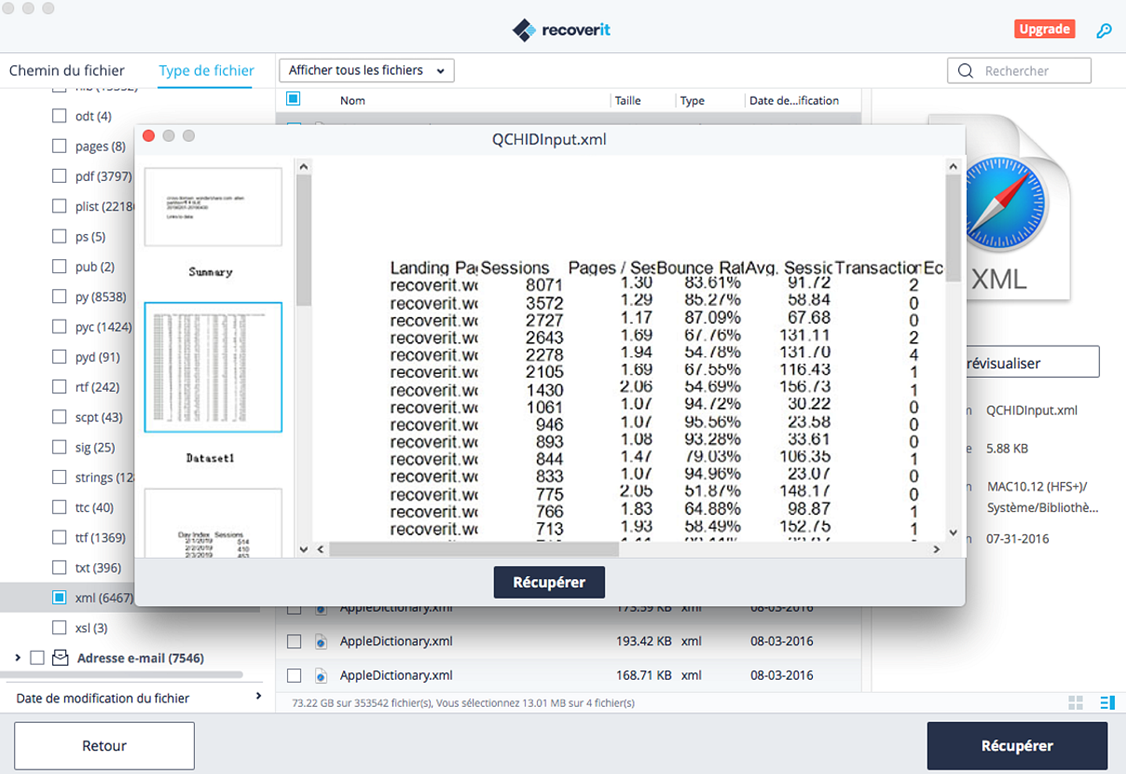Click scroll down arrow of preview content
1126x774 pixels.
953,533
